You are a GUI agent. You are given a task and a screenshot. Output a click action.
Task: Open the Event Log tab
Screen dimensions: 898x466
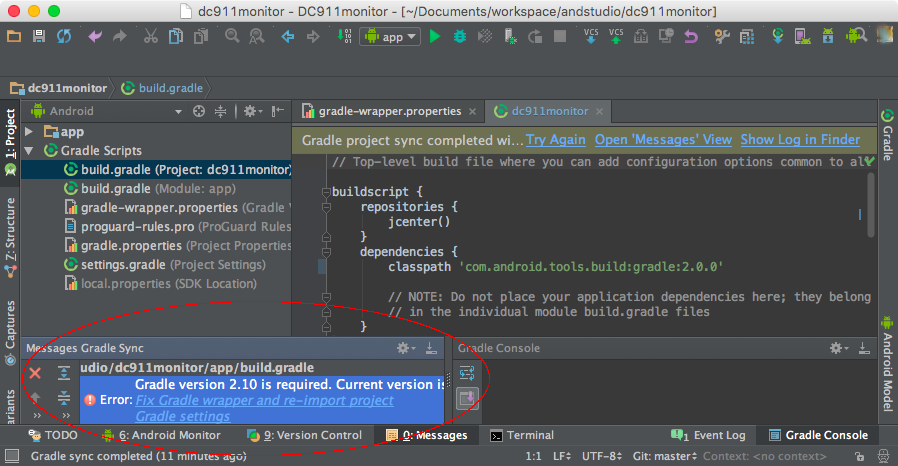708,435
